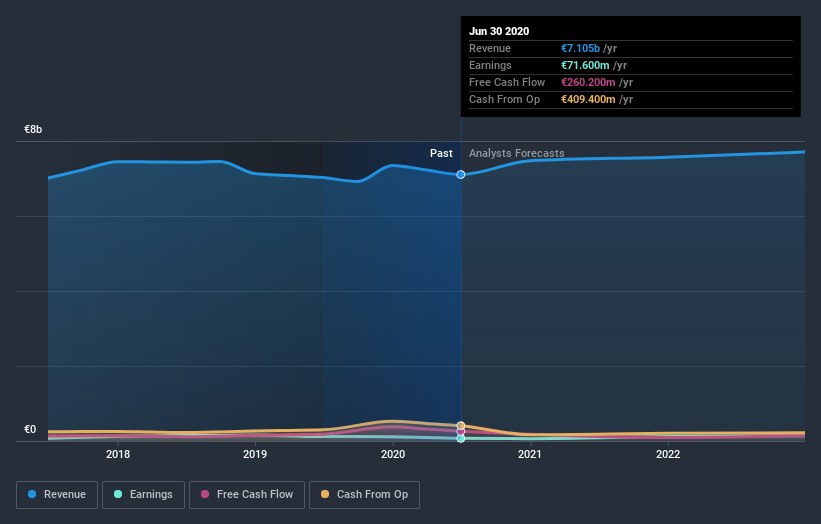Click the 2021 x-axis label
This screenshot has width=821, height=524.
[530, 454]
